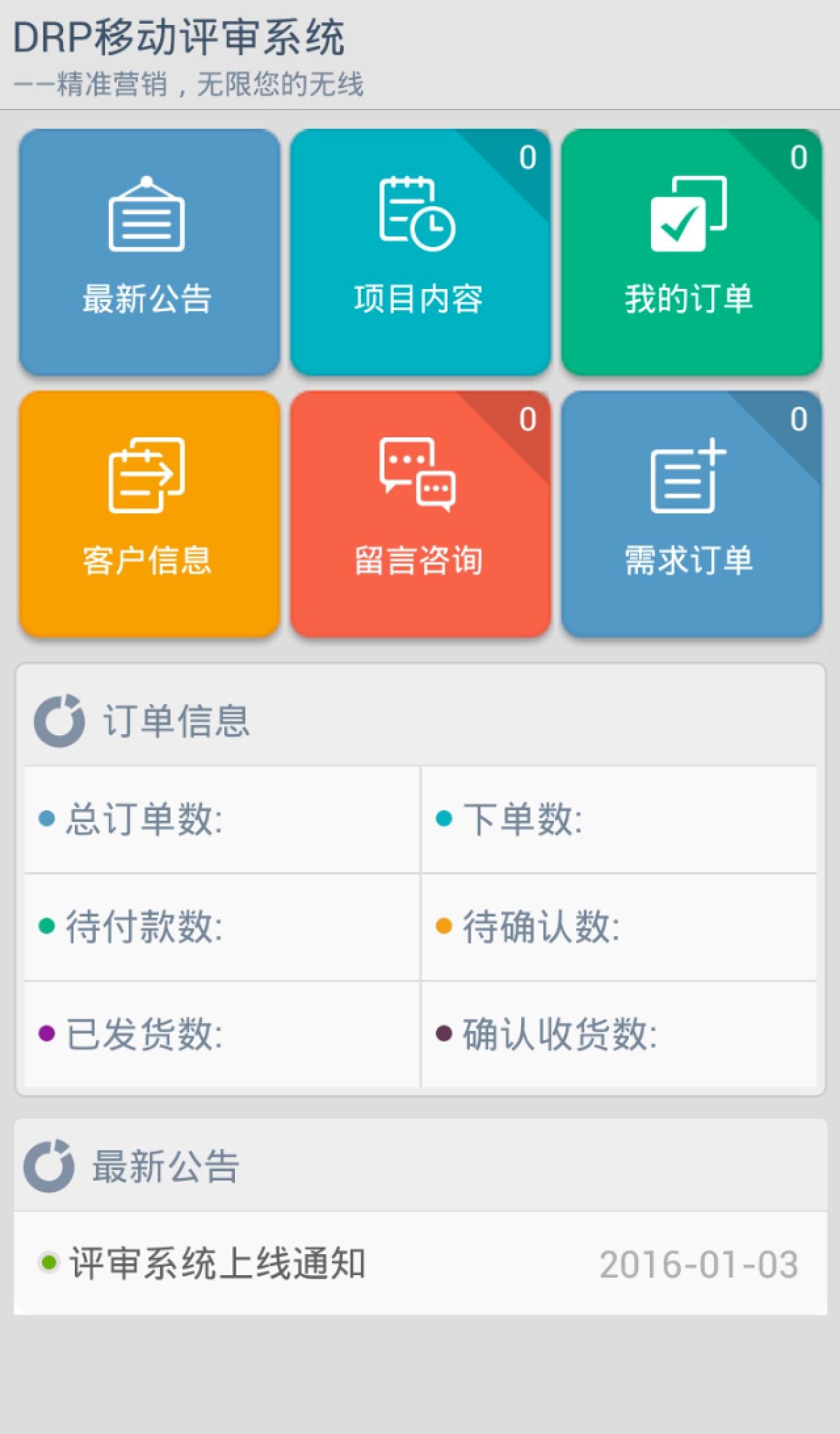Open the 需求订单 tile label
The height and width of the screenshot is (1434, 840).
click(688, 561)
